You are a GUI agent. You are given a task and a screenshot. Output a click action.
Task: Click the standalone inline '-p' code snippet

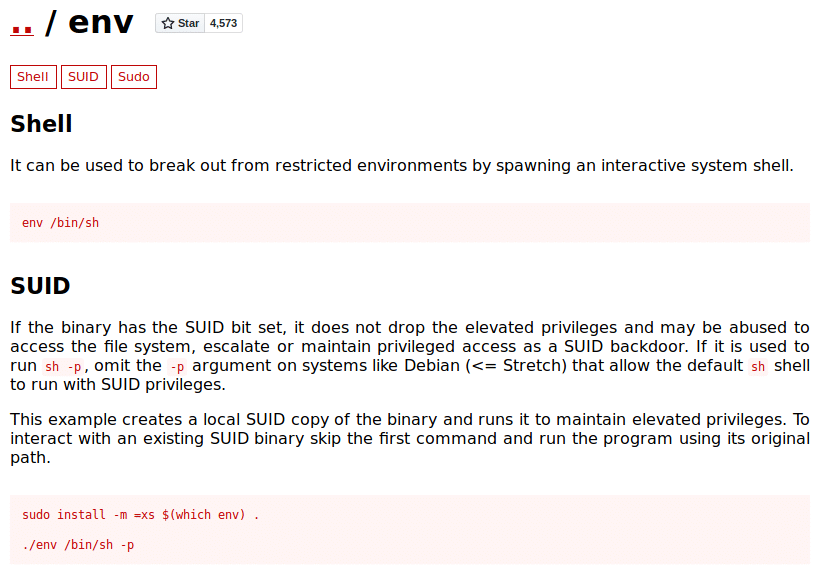(x=177, y=366)
